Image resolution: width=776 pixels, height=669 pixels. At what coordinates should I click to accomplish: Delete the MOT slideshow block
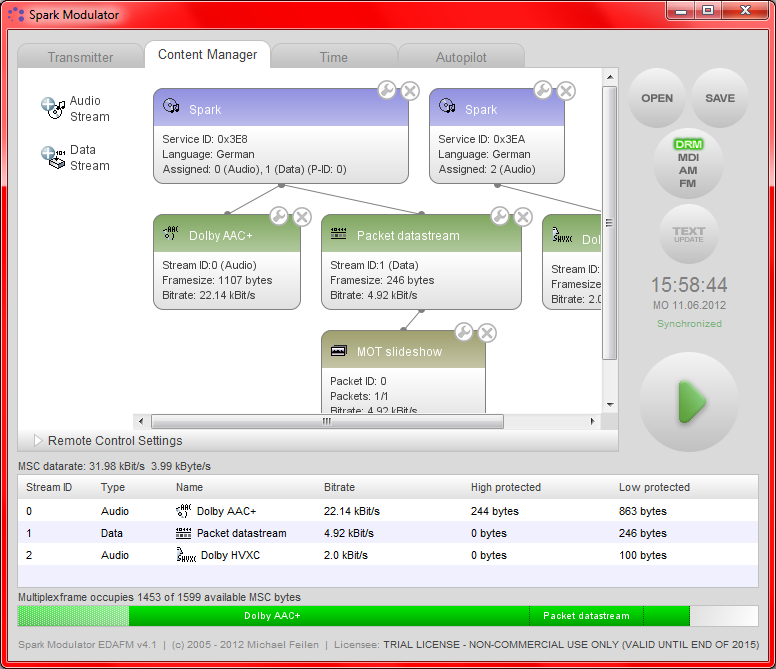(x=487, y=333)
